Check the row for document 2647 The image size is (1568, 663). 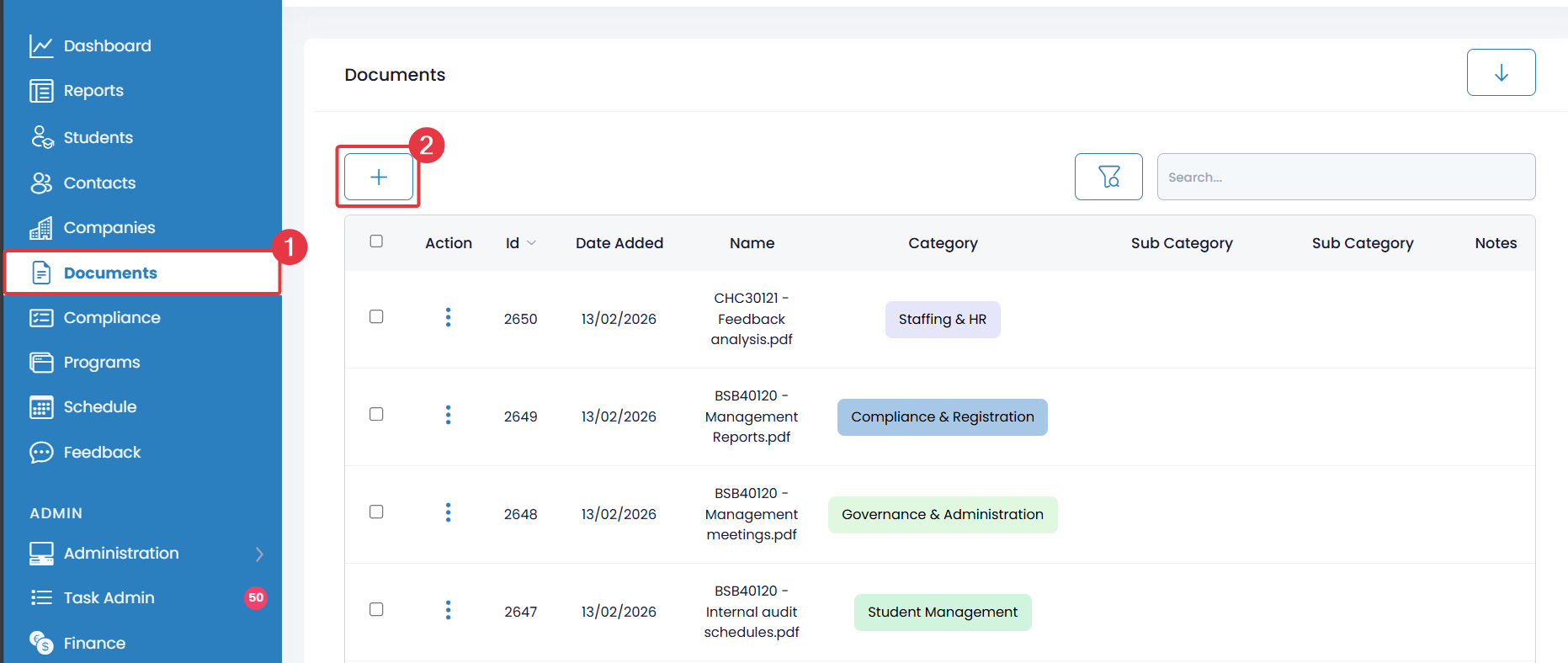(376, 609)
